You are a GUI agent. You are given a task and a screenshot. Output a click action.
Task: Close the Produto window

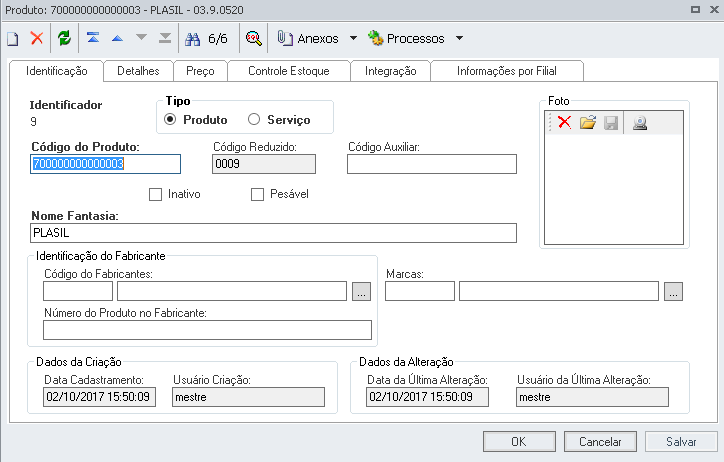714,9
